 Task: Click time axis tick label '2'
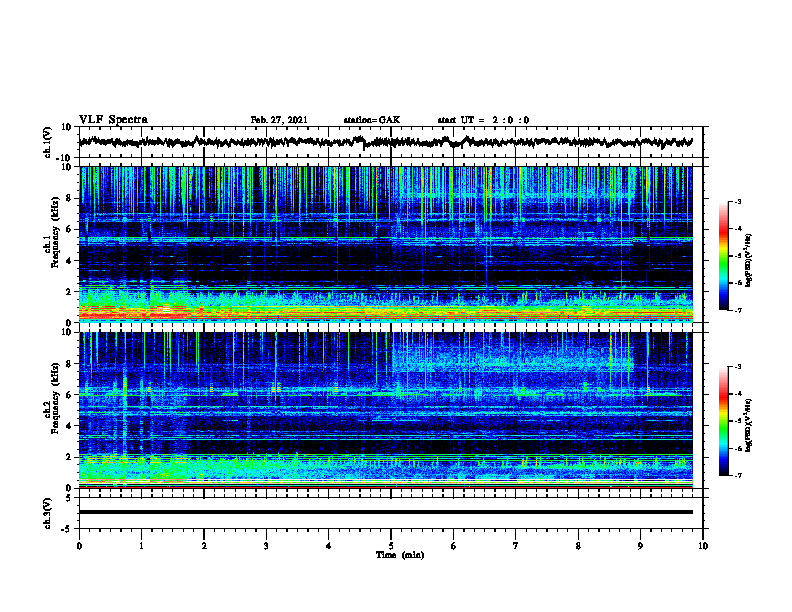pos(204,546)
